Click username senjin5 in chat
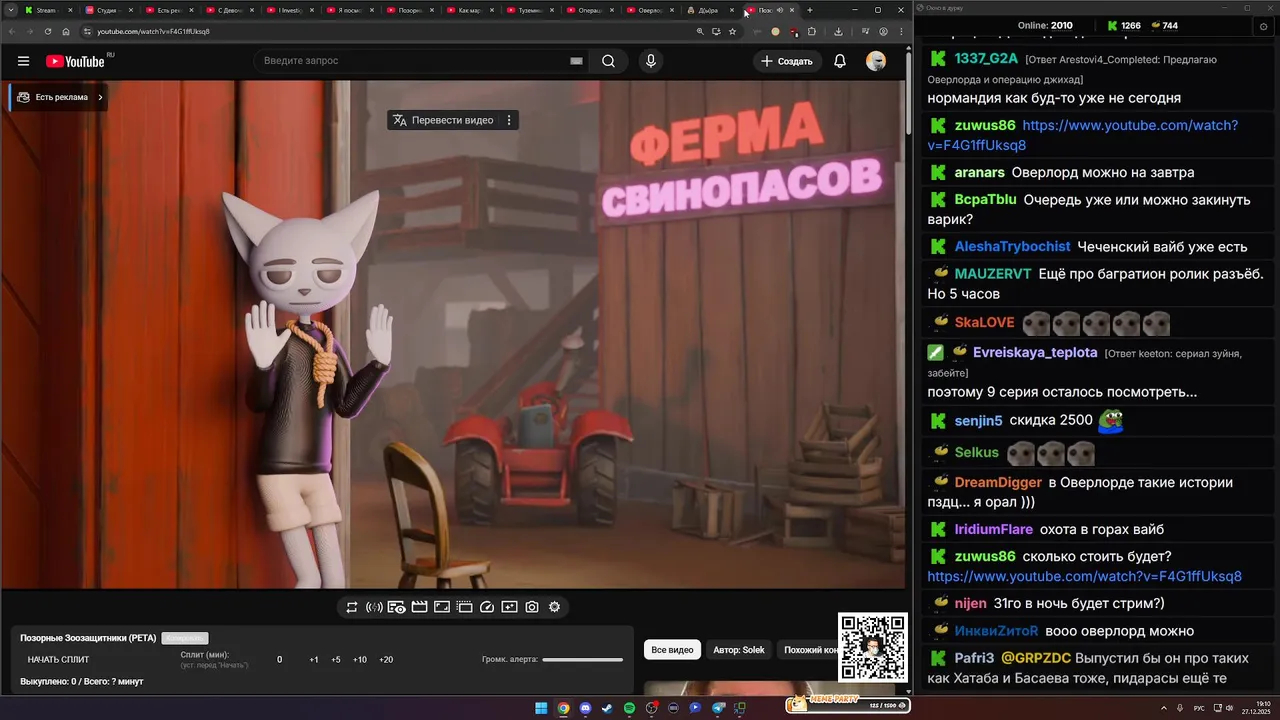The width and height of the screenshot is (1280, 720). point(978,420)
